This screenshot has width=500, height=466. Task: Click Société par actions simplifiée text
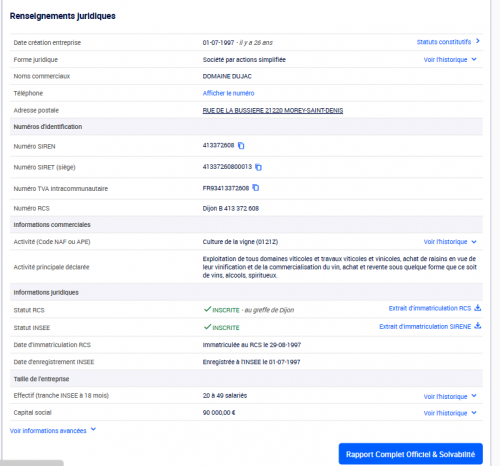pyautogui.click(x=244, y=60)
